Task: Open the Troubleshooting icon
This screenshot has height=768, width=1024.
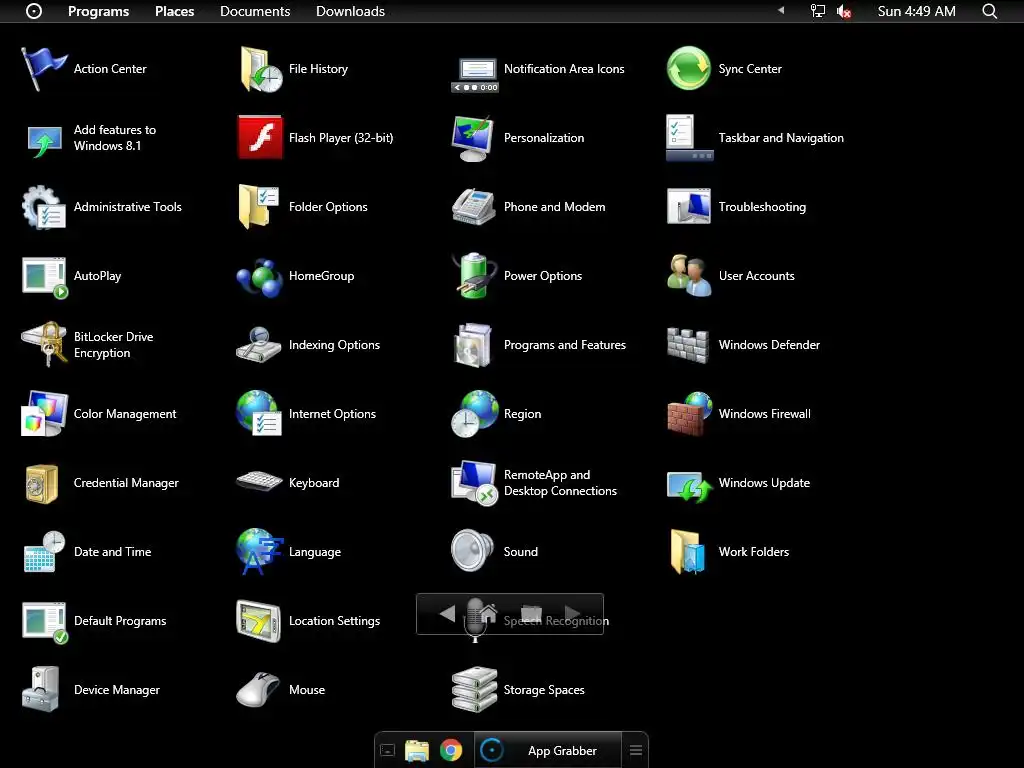Action: pyautogui.click(x=688, y=206)
